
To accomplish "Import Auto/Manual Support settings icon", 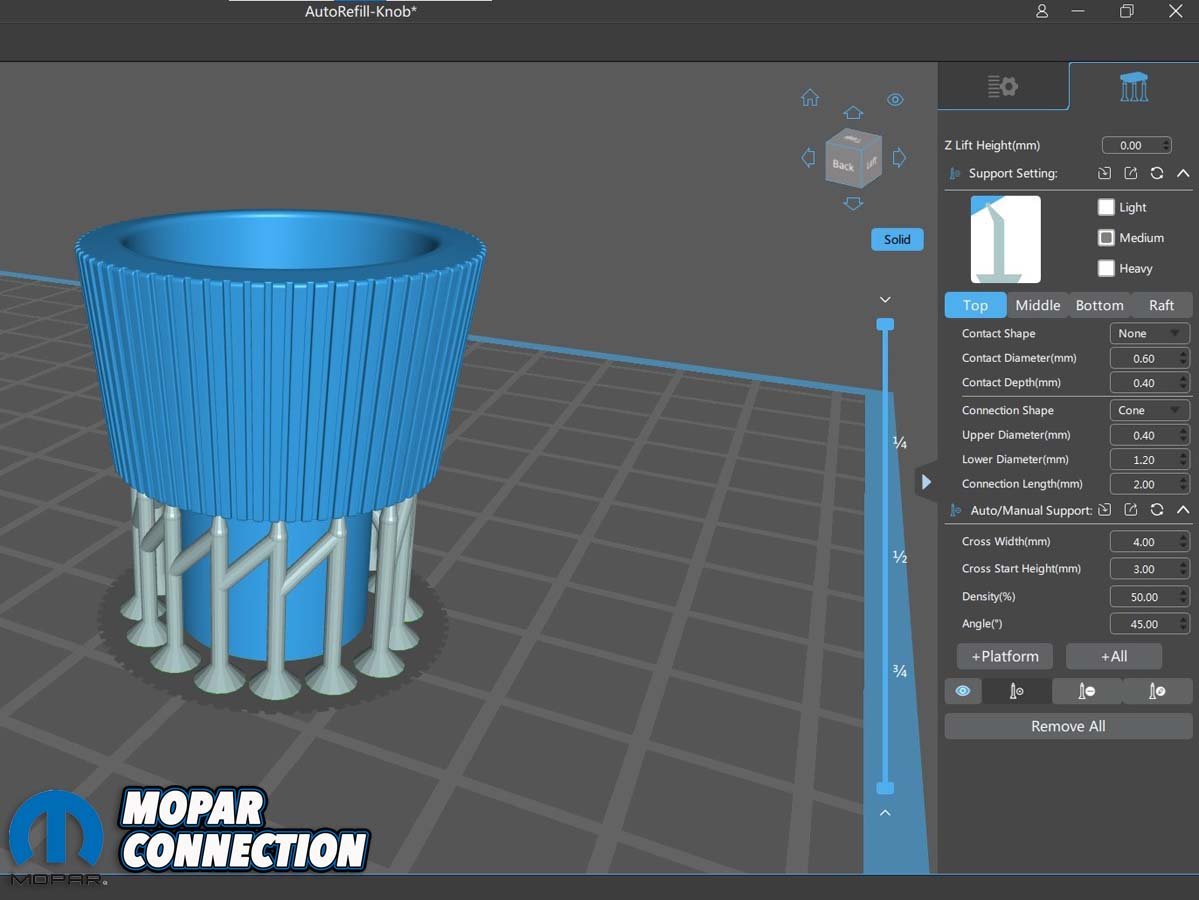I will pos(1104,510).
